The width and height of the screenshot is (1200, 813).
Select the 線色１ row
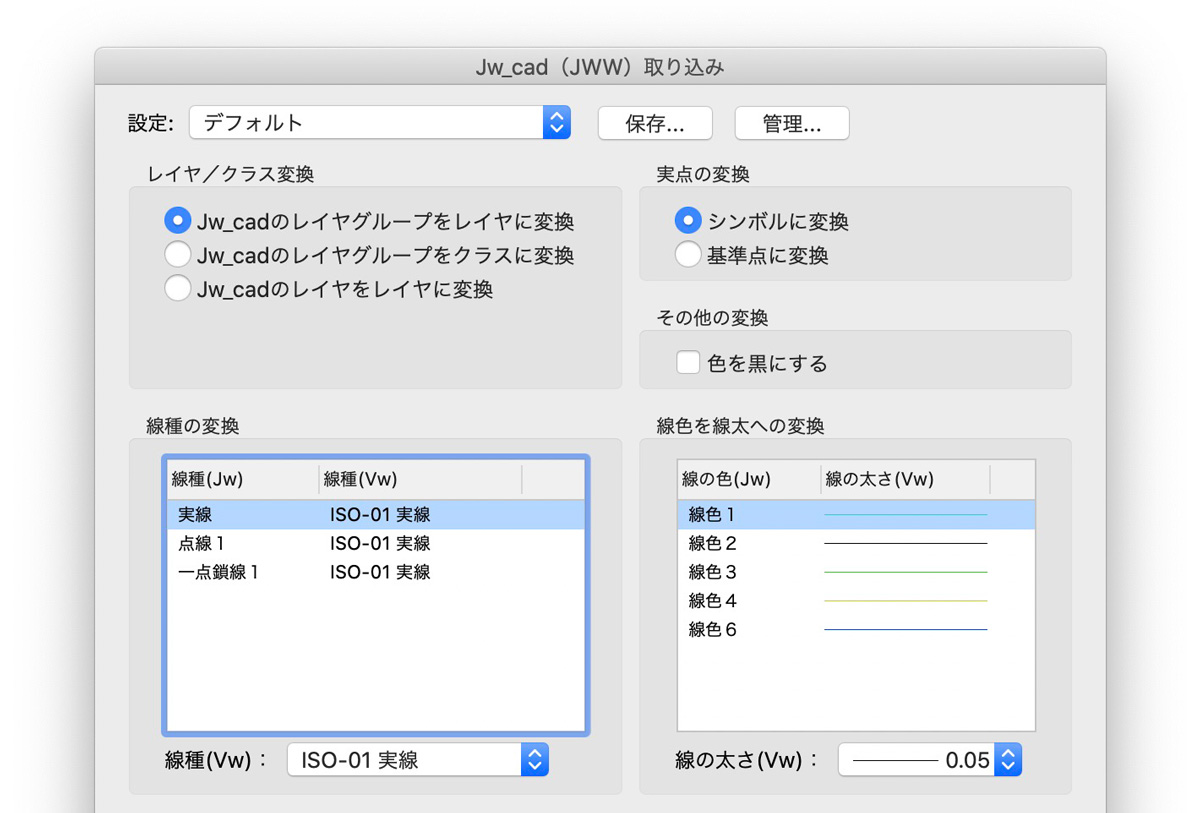pos(857,515)
